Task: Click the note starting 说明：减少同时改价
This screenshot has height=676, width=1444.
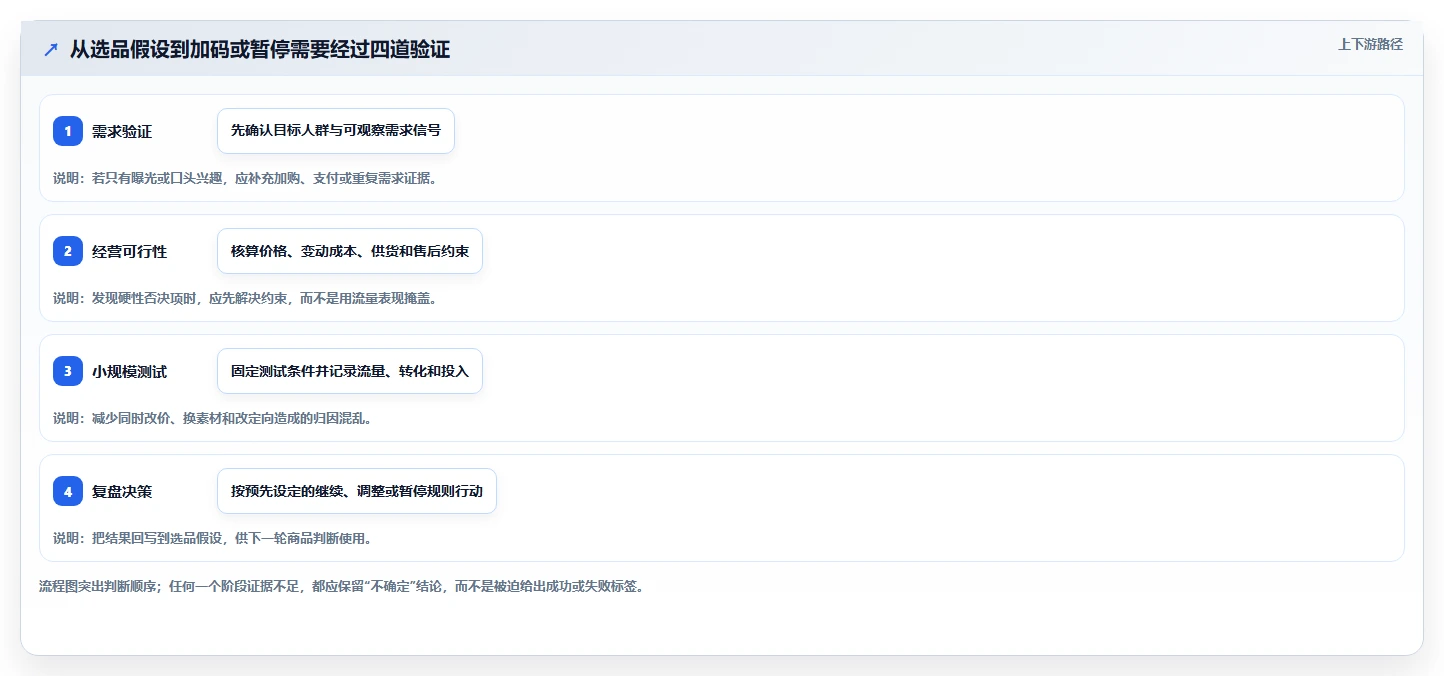Action: (213, 418)
